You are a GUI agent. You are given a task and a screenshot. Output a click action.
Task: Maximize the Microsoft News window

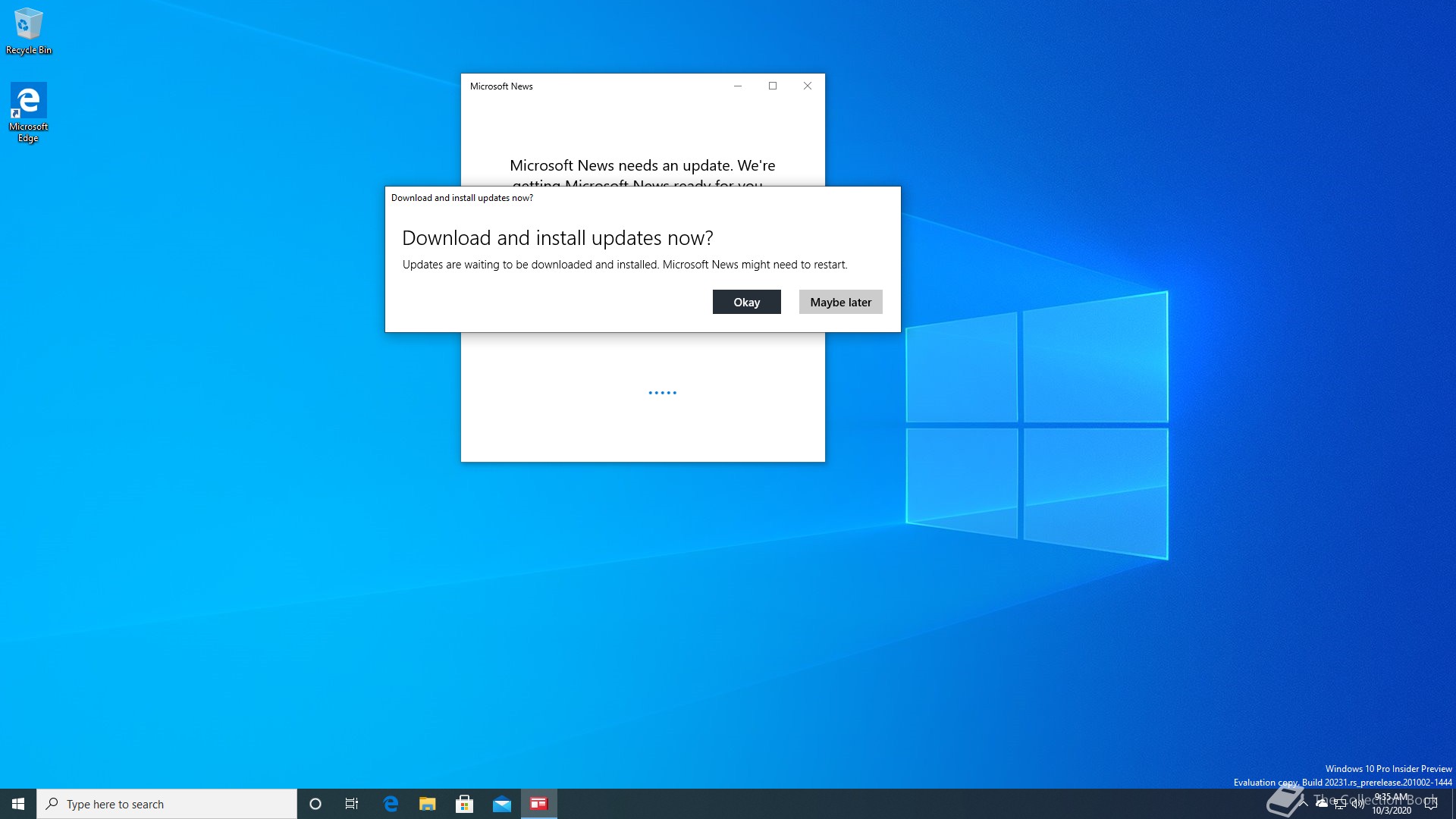773,86
